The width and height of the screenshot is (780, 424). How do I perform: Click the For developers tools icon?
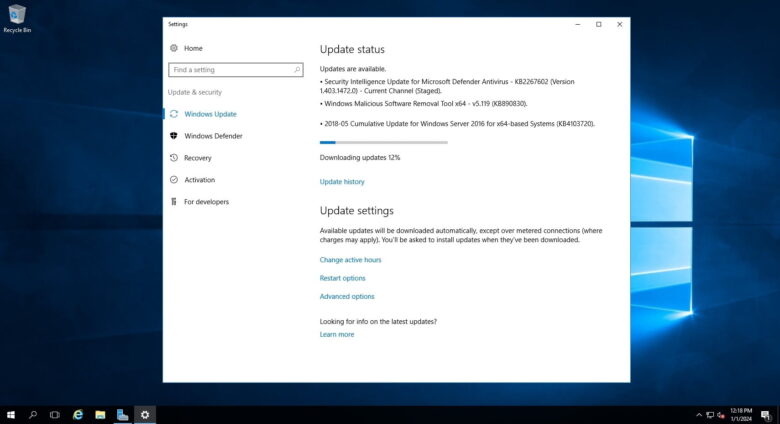click(174, 202)
